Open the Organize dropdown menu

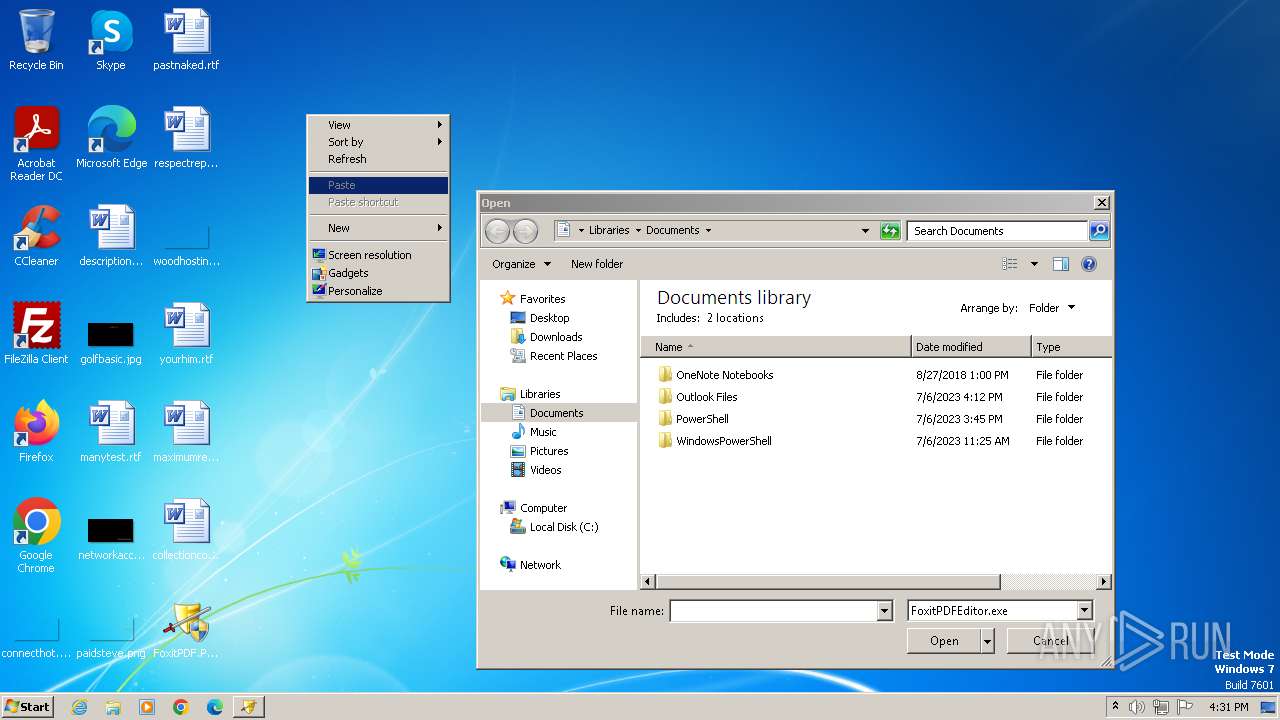coord(521,264)
